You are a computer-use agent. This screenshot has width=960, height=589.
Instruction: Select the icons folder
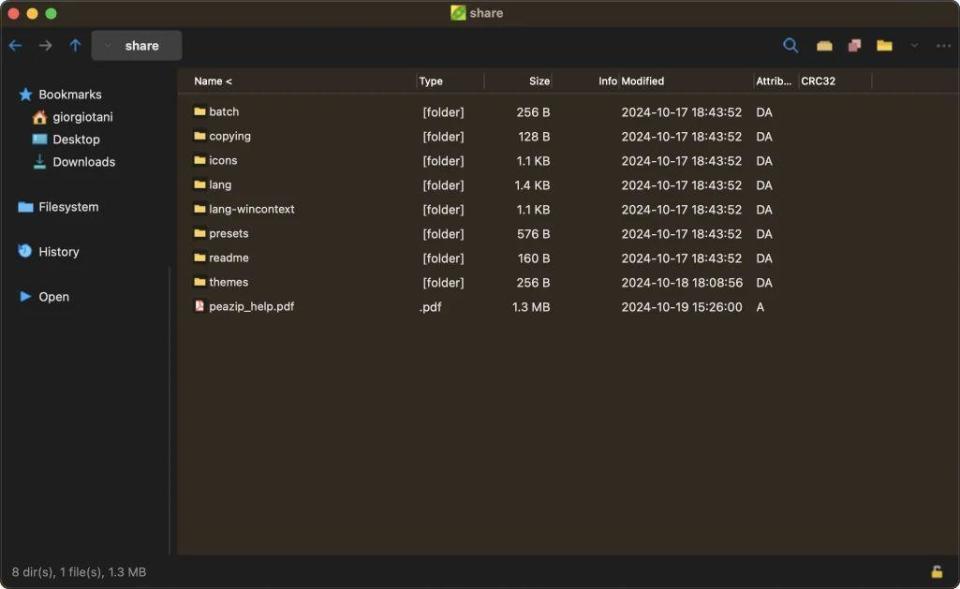(x=223, y=160)
